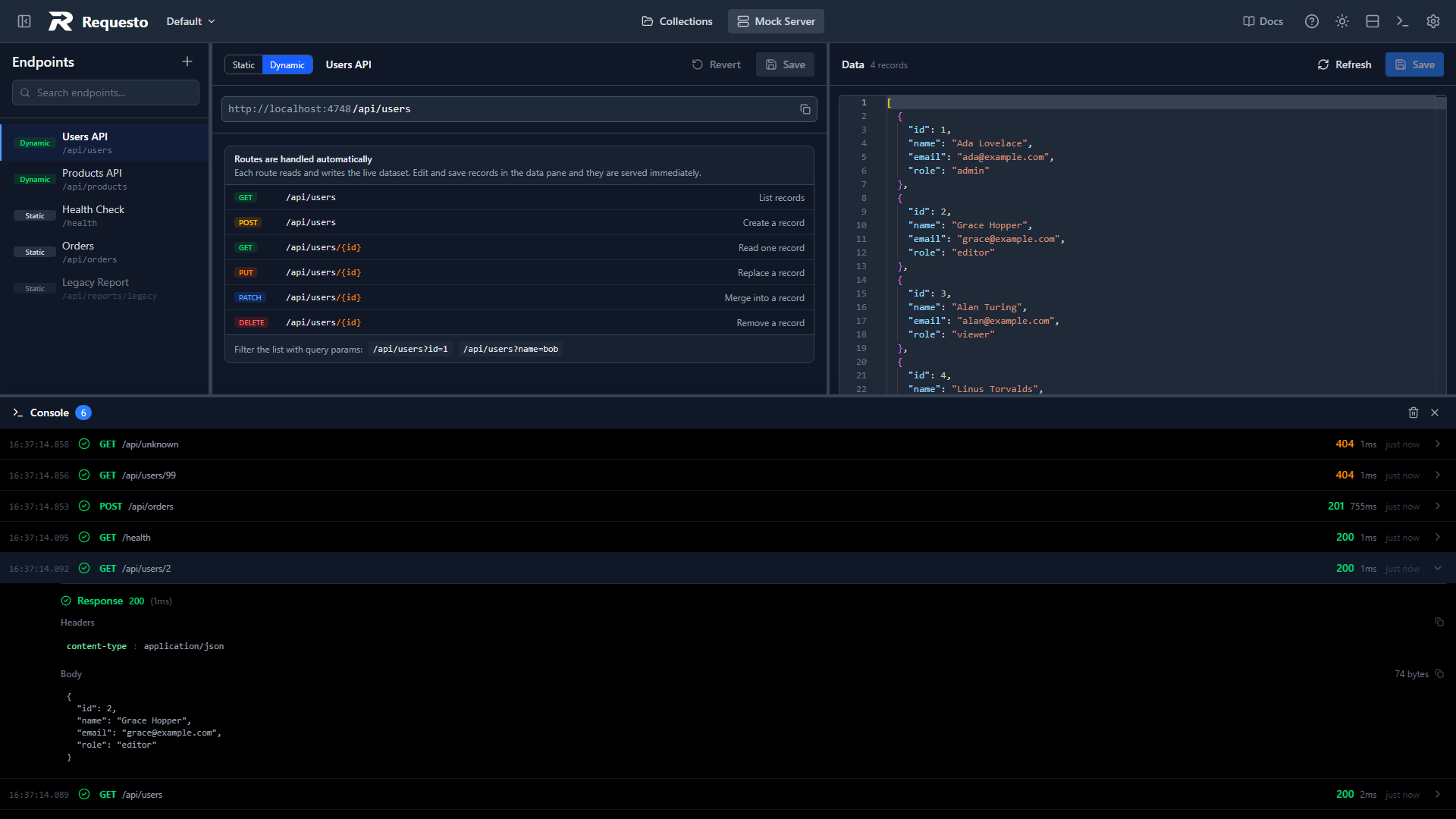Select Health Check endpoint
Screen dimensions: 1456x819
point(105,215)
